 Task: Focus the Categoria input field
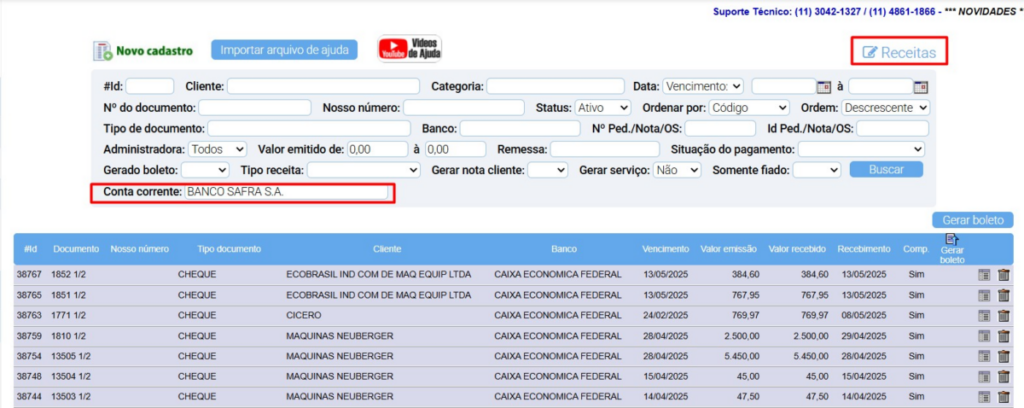[555, 86]
